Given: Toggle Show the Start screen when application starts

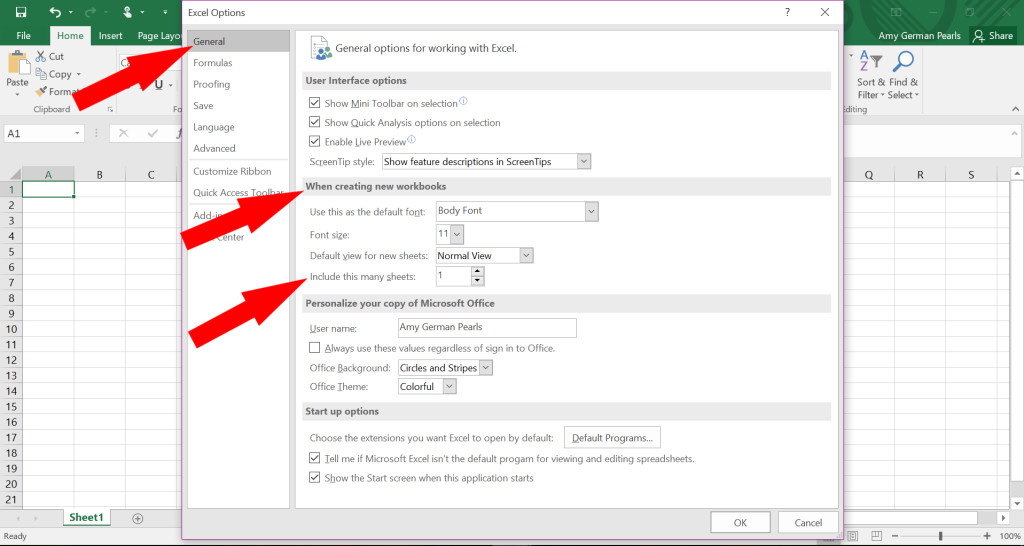Looking at the screenshot, I should tap(315, 477).
